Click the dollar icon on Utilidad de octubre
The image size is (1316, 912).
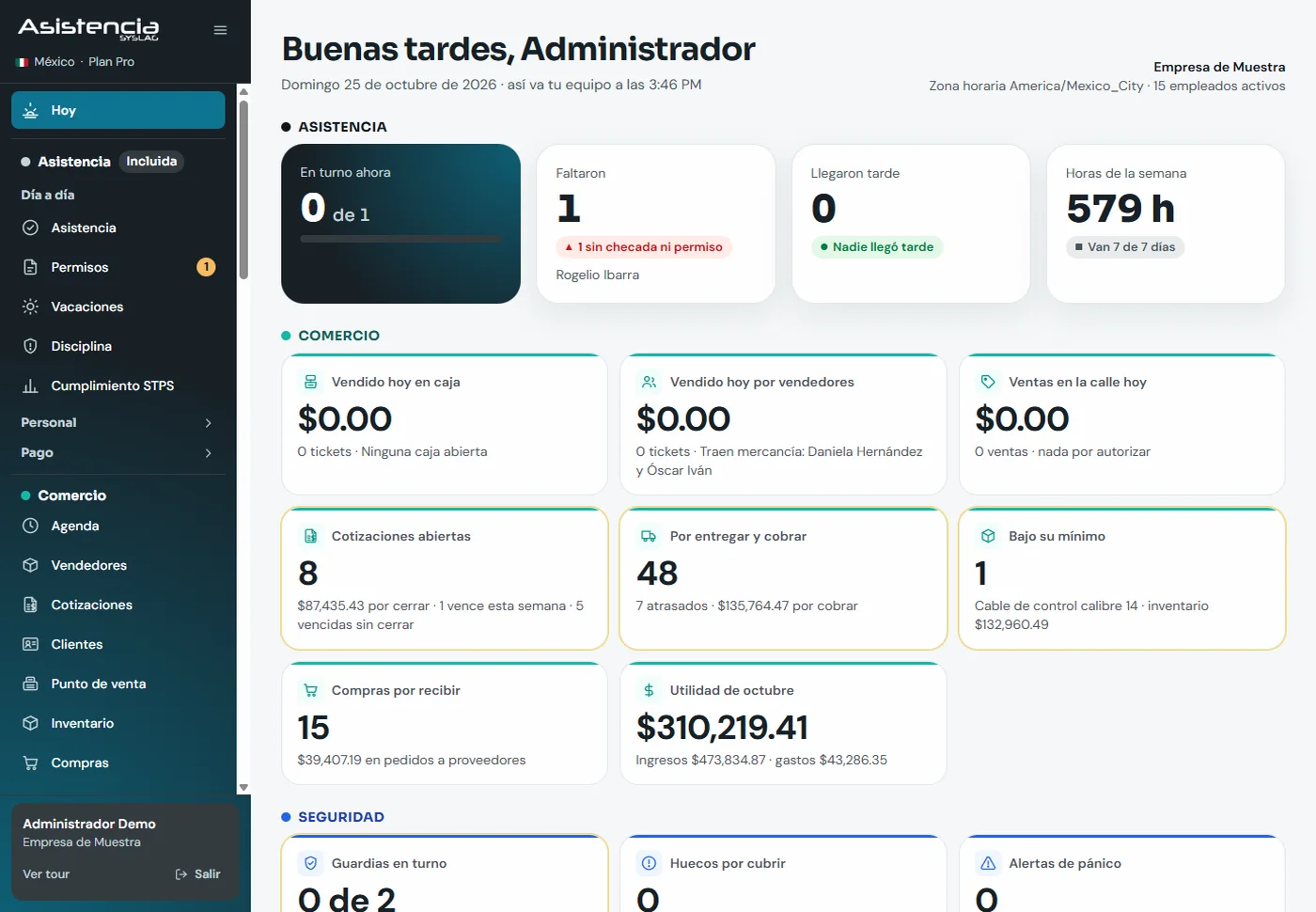(649, 690)
